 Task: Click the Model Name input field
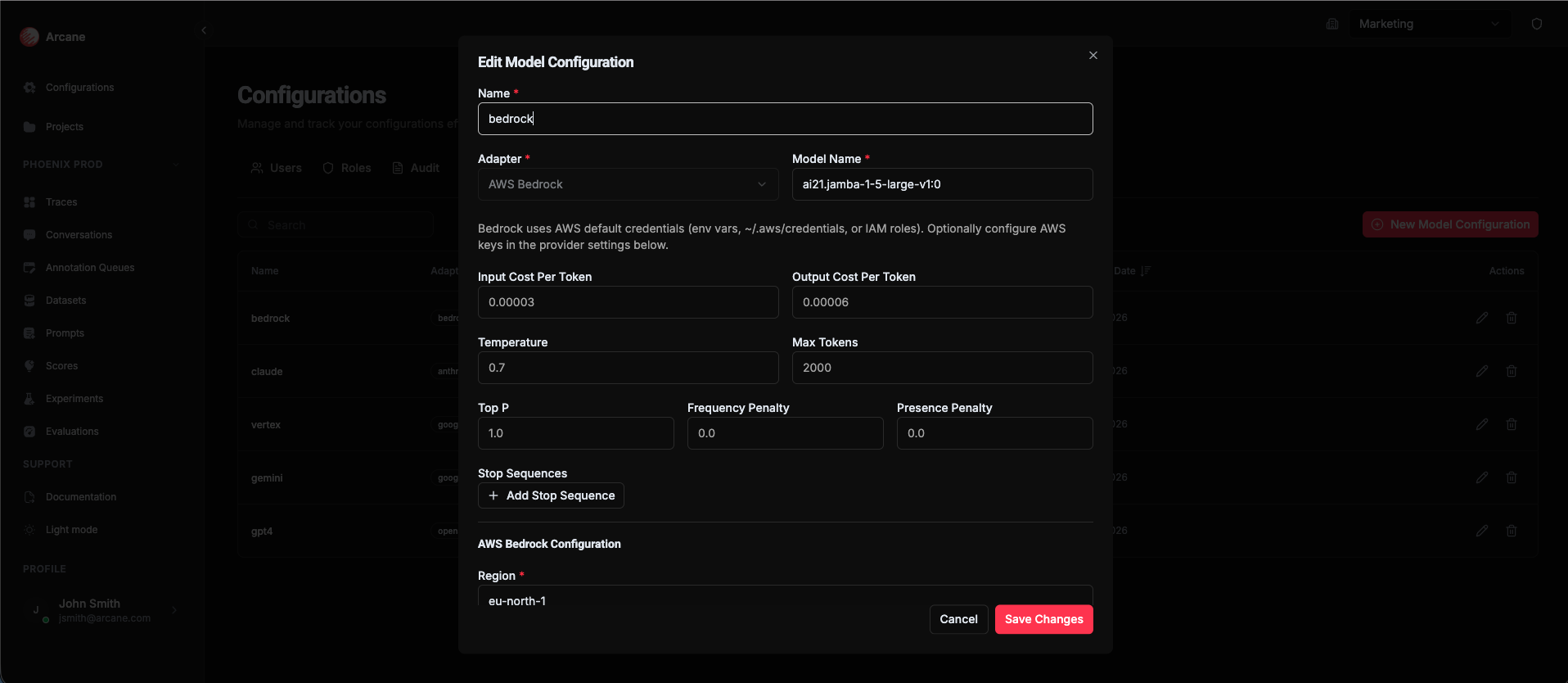click(x=942, y=184)
